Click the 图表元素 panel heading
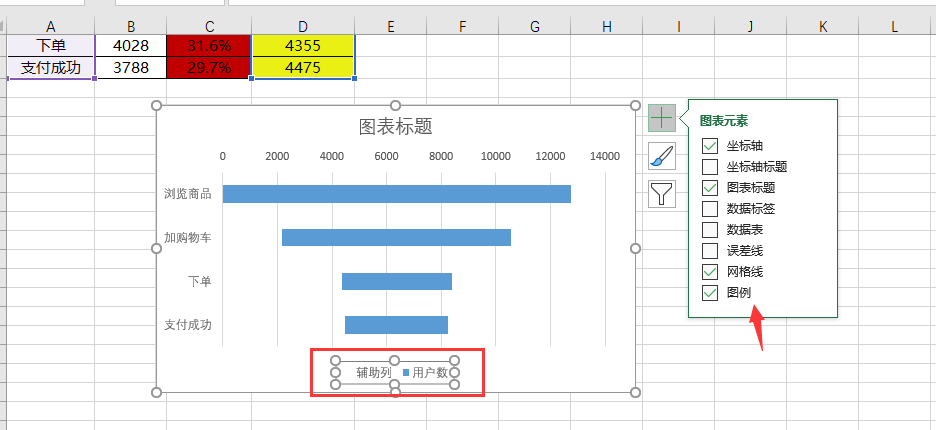This screenshot has width=936, height=430. tap(724, 121)
